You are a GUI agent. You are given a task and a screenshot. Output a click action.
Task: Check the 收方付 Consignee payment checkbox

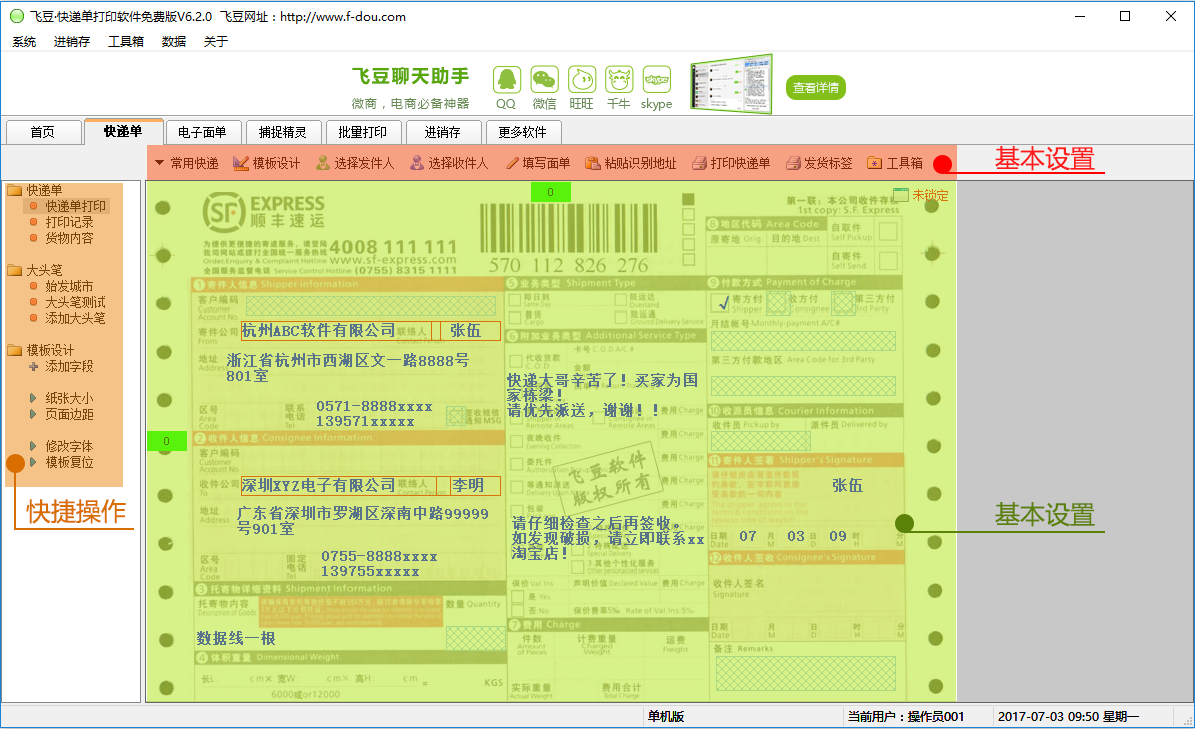coord(777,303)
